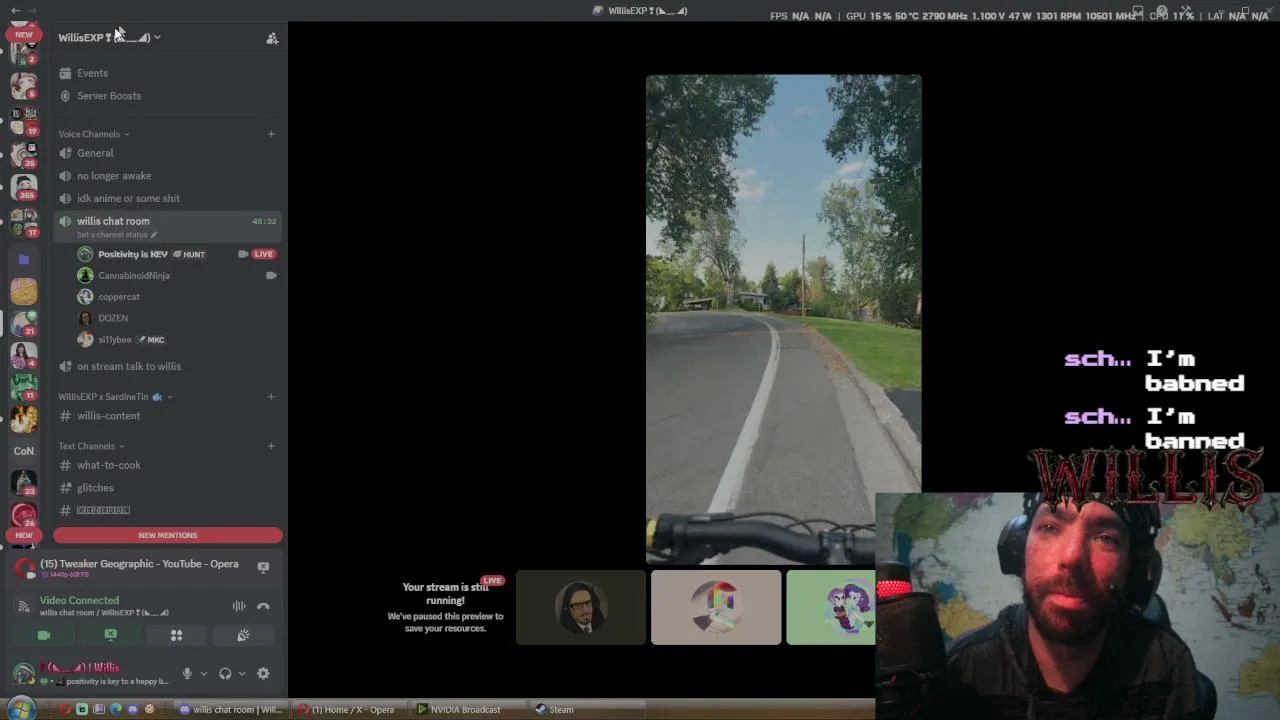Open microphone input options arrow
1280x720 pixels.
[204, 674]
